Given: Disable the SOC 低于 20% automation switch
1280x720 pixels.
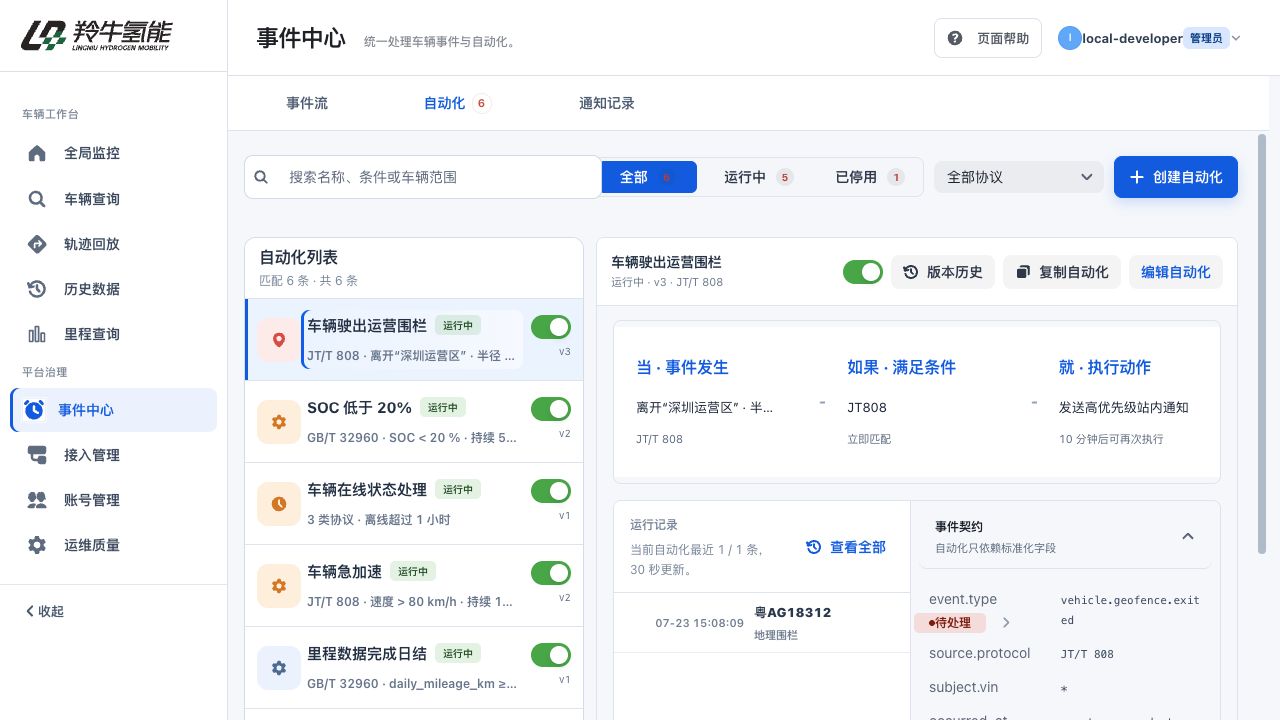Looking at the screenshot, I should click(x=551, y=409).
